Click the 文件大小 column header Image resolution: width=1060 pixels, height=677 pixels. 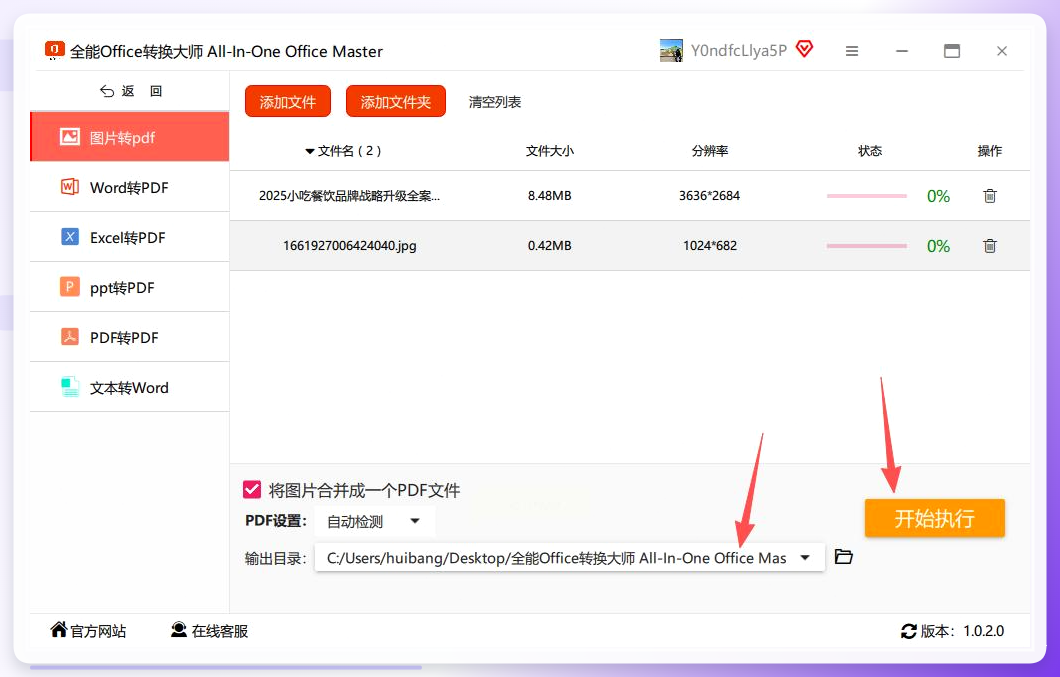[550, 151]
